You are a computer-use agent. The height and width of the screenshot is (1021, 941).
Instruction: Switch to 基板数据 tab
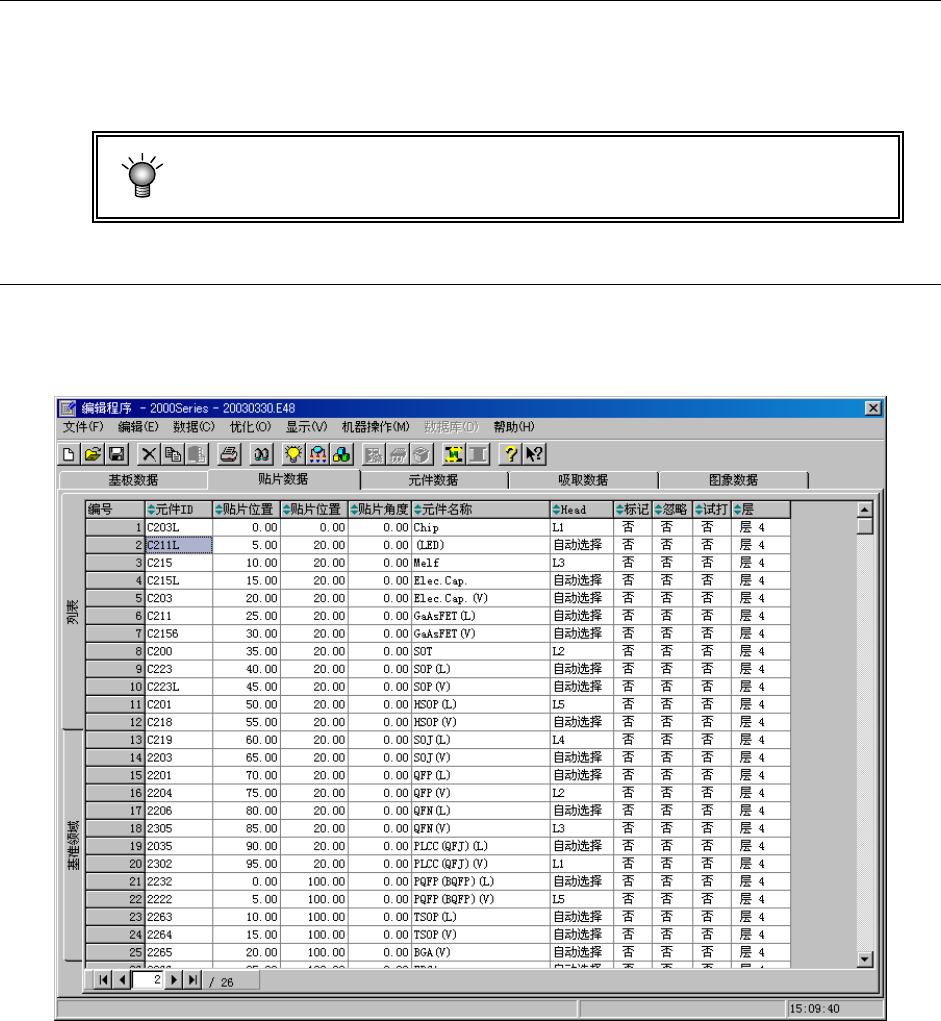point(133,480)
